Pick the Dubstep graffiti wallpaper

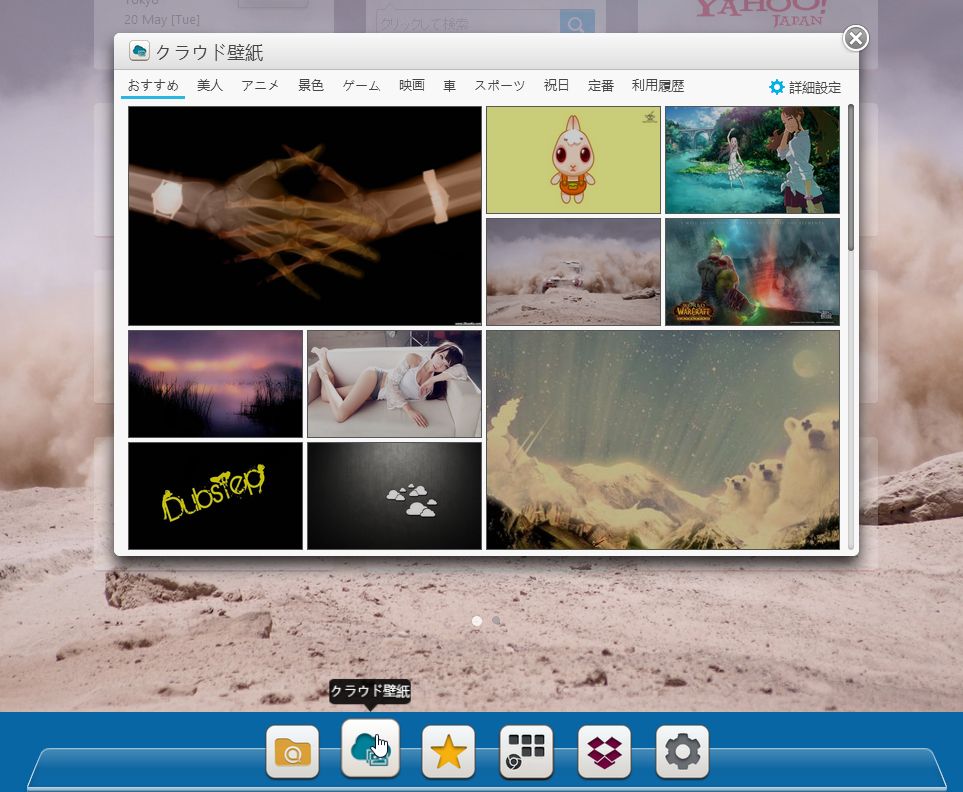[216, 496]
